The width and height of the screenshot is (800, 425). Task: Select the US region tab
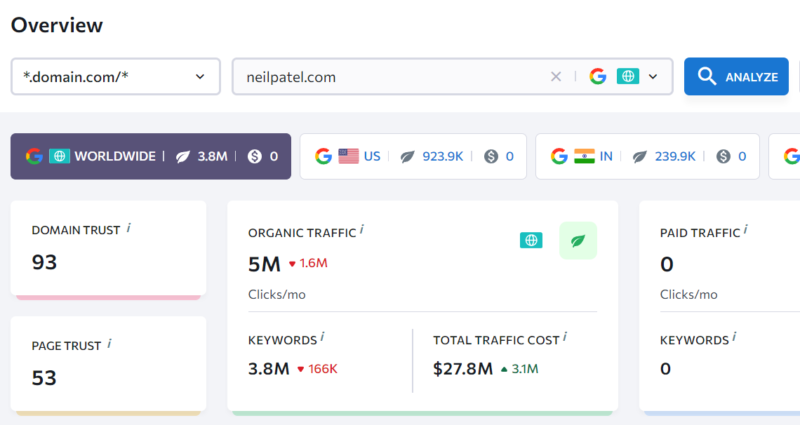pos(413,156)
